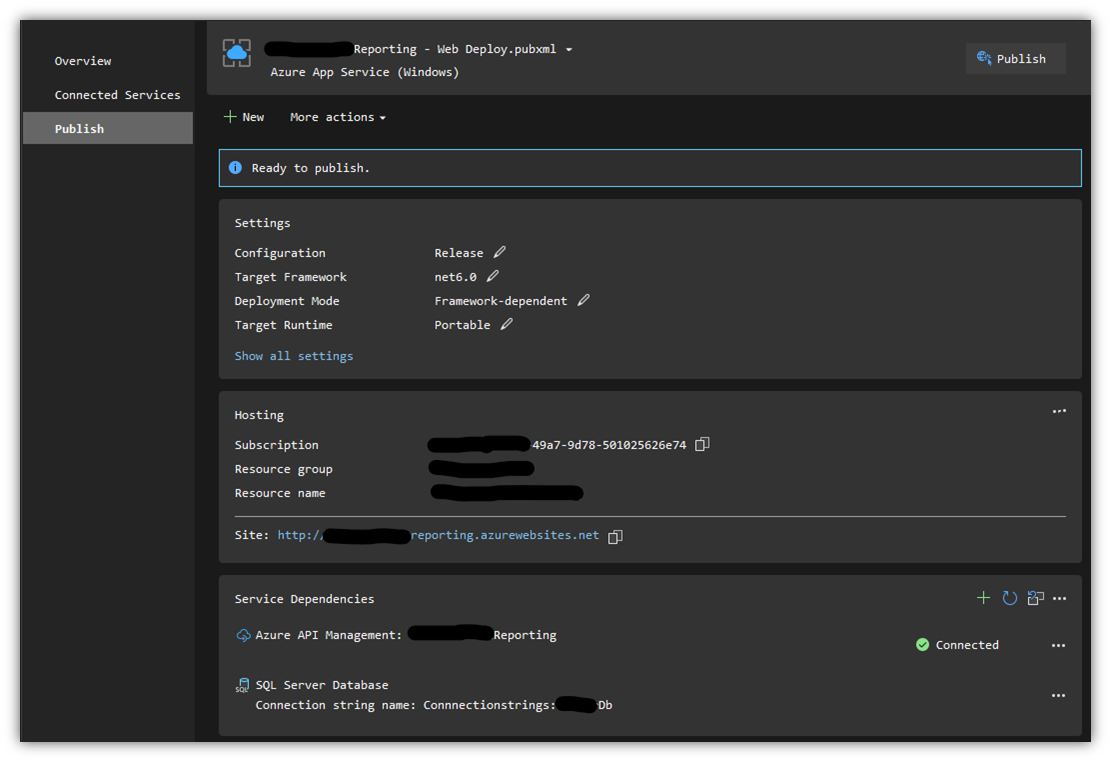The height and width of the screenshot is (762, 1111).
Task: Click the green Connected status checkmark
Action: pos(923,644)
